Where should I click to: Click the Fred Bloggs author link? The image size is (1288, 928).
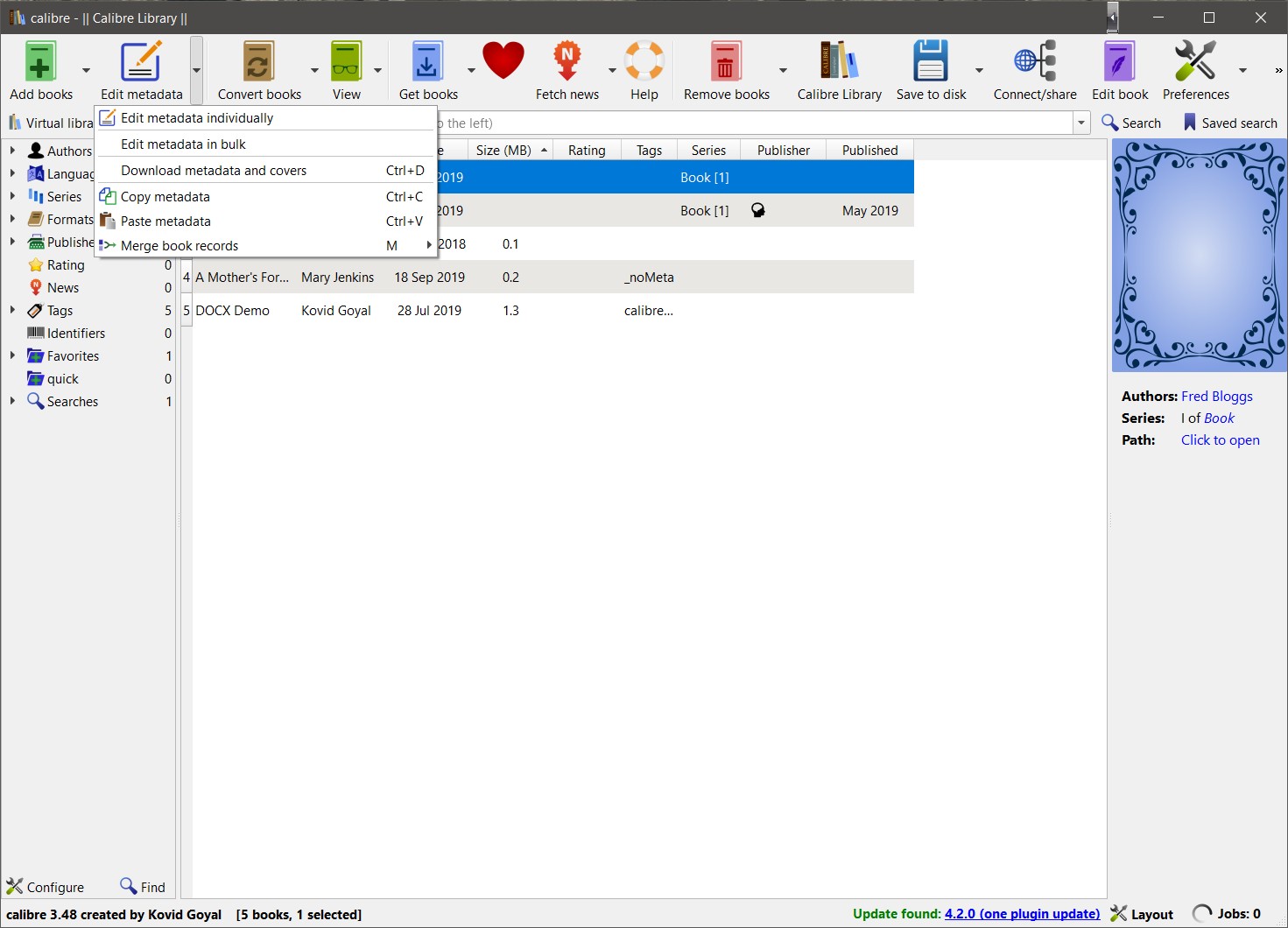[x=1216, y=397]
